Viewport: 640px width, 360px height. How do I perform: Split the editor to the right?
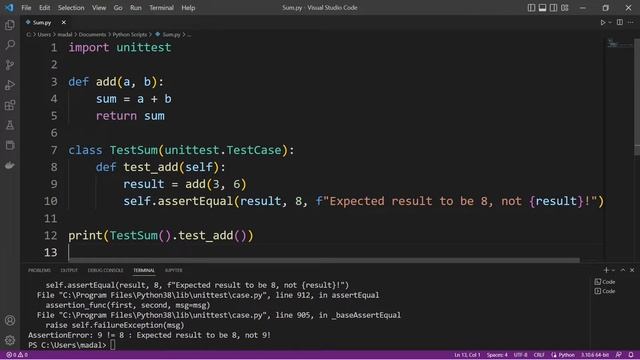(x=620, y=22)
